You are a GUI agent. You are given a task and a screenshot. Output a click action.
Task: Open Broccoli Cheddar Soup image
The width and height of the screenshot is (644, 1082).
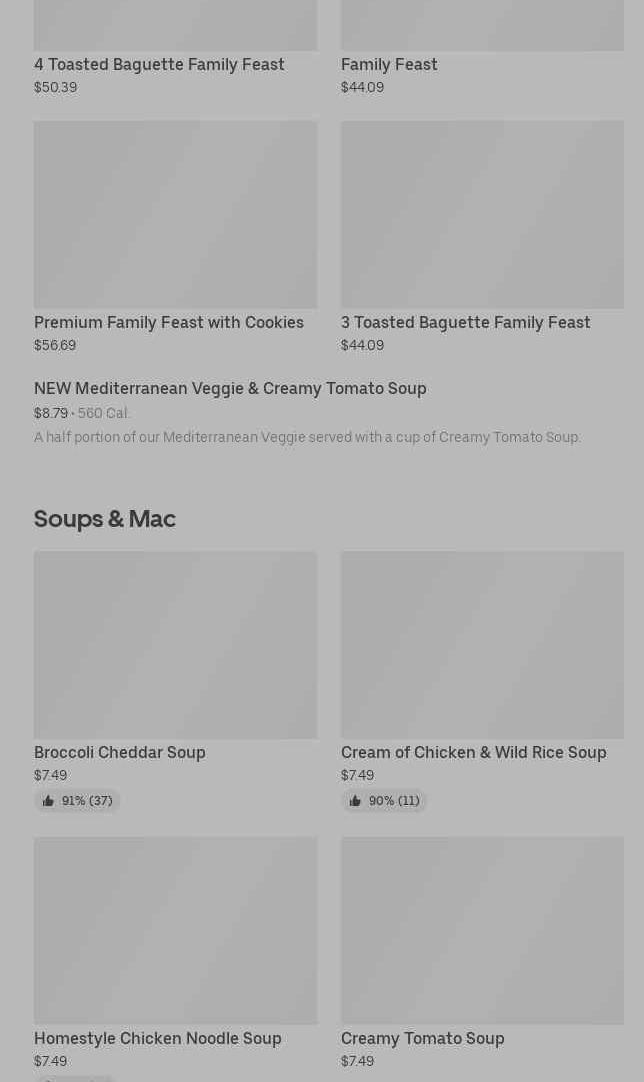click(x=175, y=645)
